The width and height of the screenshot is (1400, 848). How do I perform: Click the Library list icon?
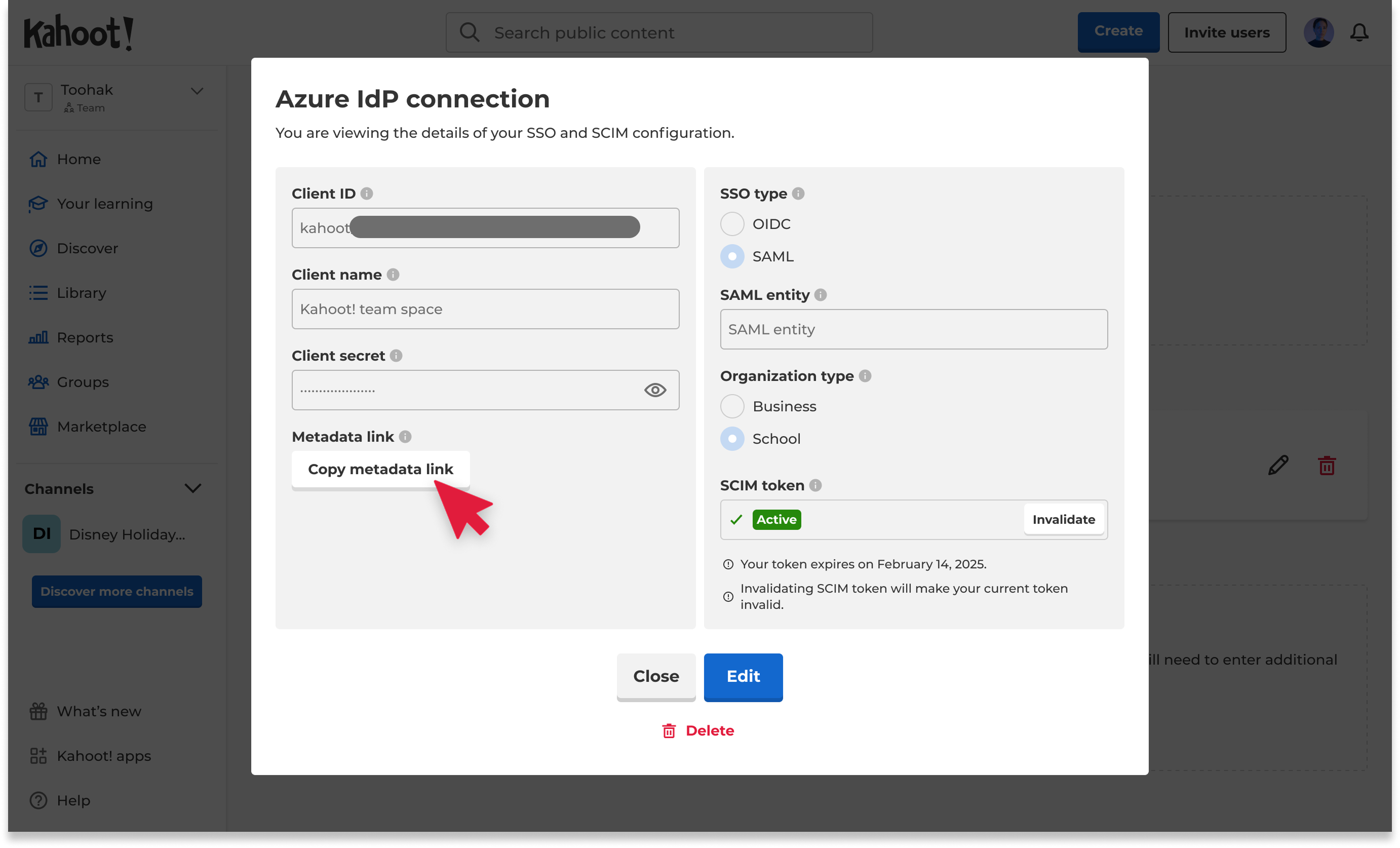(38, 293)
